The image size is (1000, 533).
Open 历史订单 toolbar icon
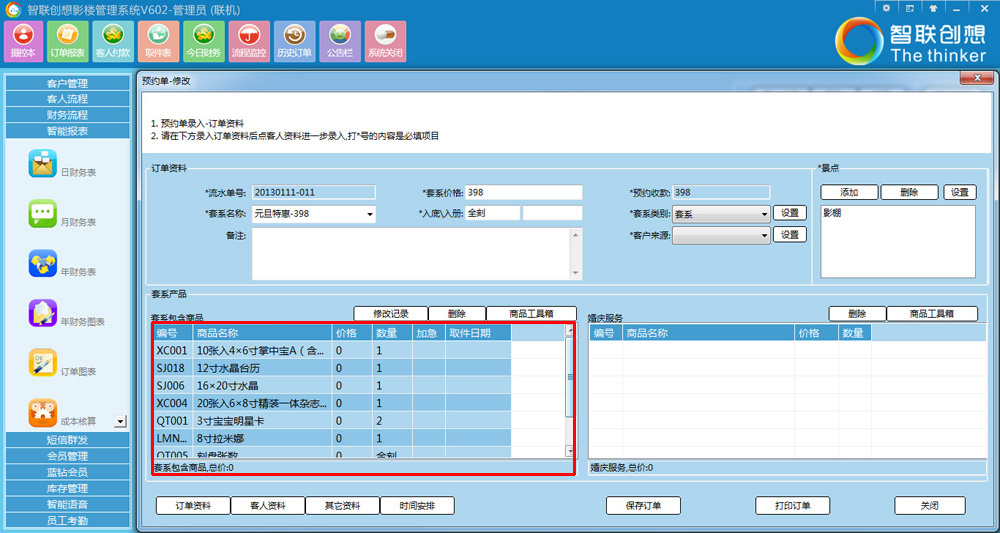pyautogui.click(x=294, y=41)
